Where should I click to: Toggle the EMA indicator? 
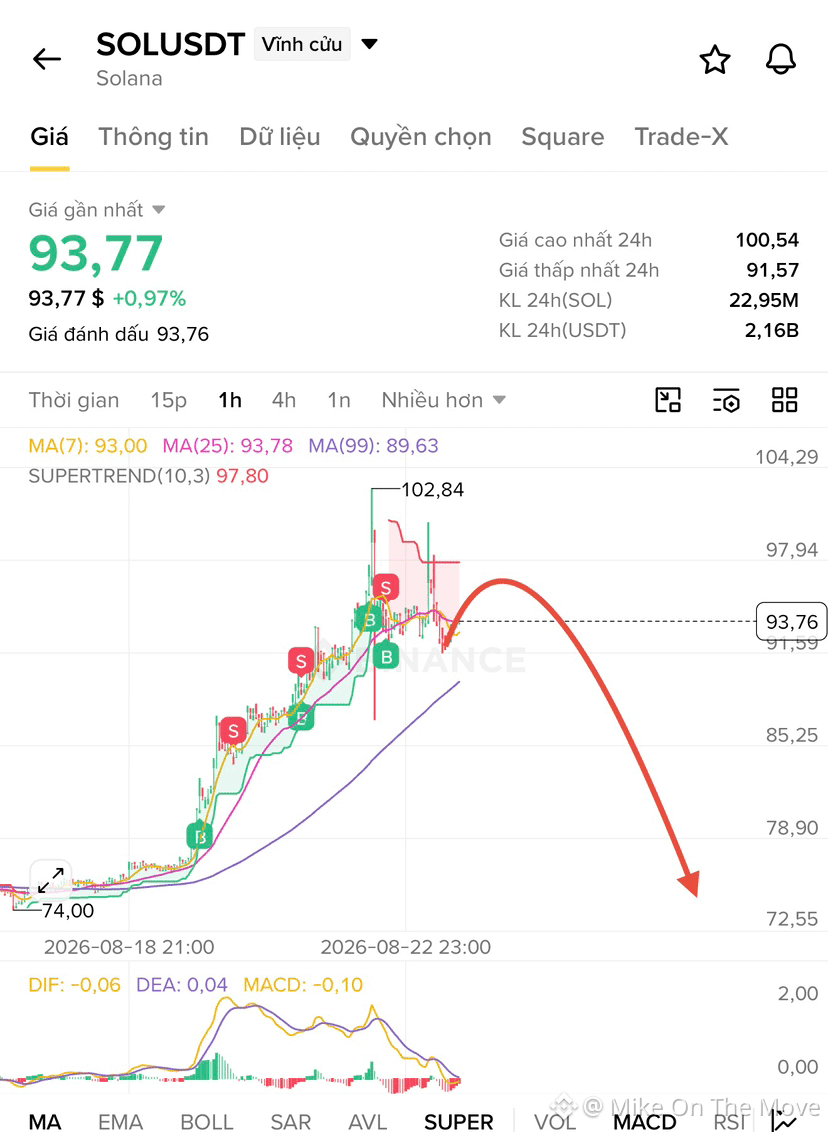click(121, 1121)
